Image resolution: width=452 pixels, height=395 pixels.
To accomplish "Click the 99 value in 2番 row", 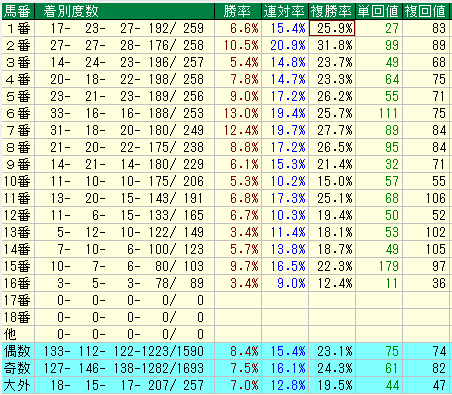I will point(392,45).
